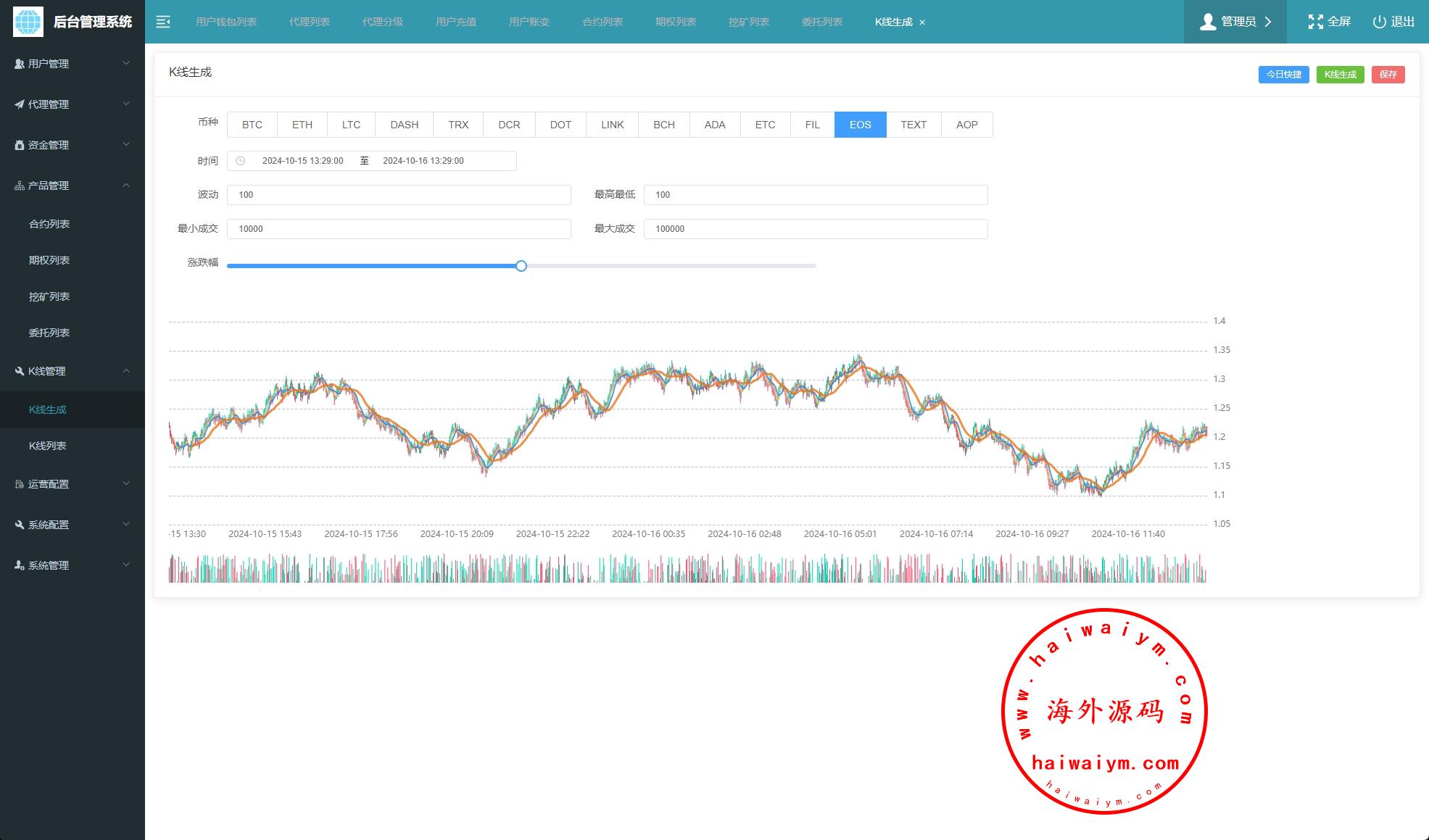
Task: Choose the DASH coin button
Action: [404, 125]
